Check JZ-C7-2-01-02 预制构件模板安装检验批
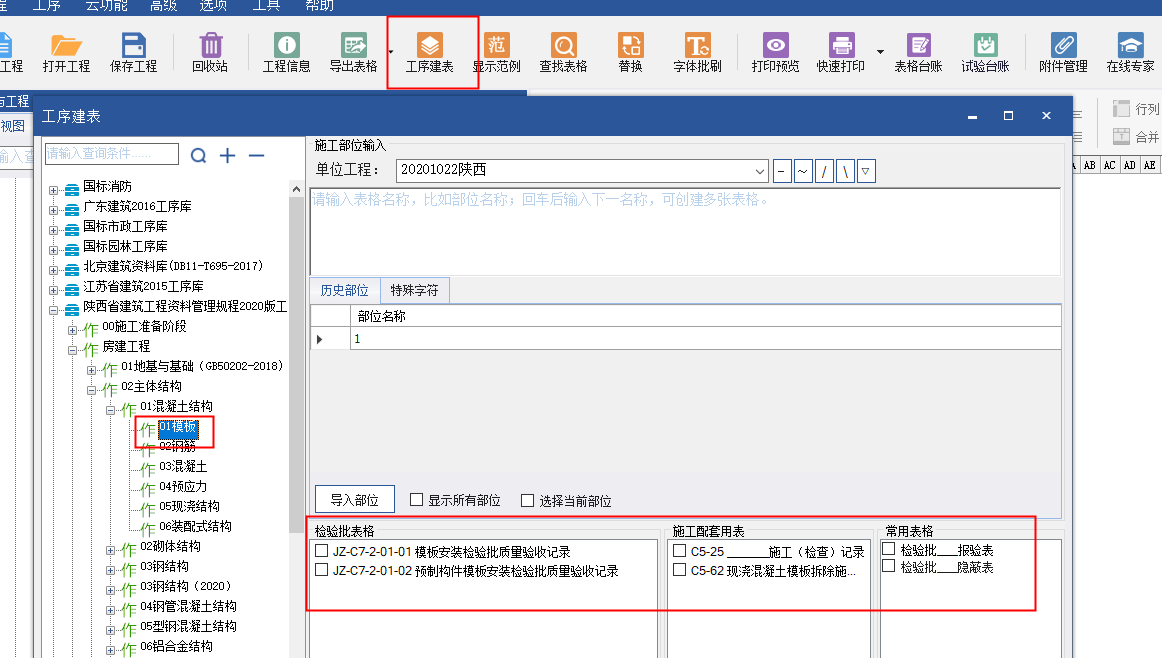1162x658 pixels. 322,571
